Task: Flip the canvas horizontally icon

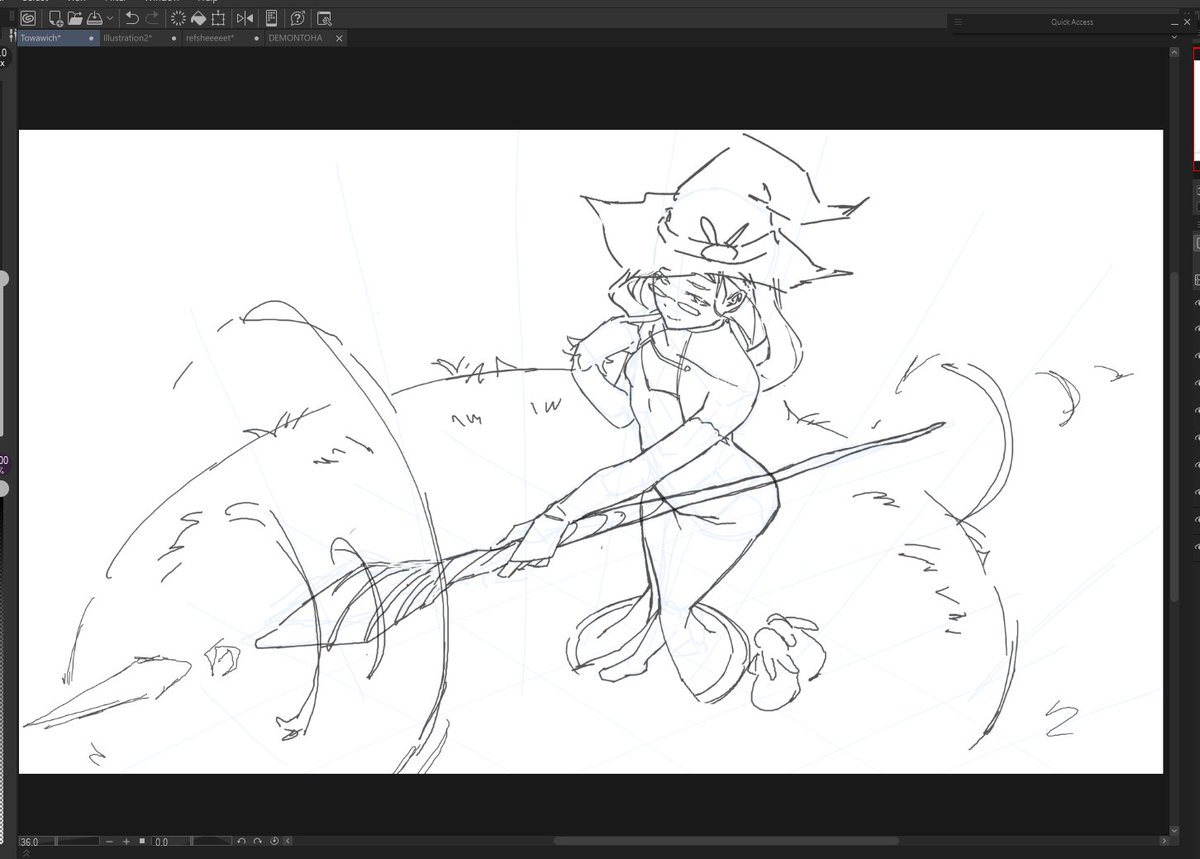Action: [245, 18]
